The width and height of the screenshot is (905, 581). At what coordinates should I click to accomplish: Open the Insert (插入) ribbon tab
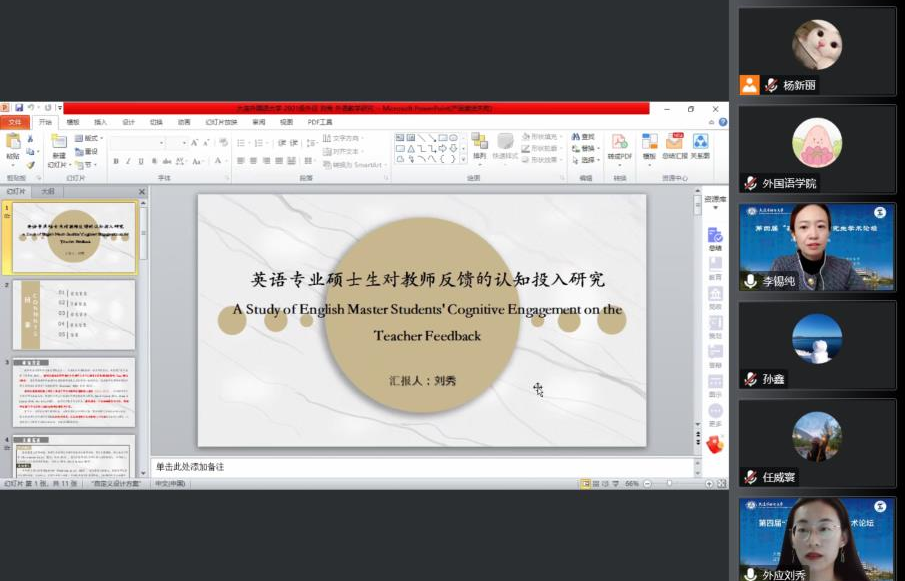click(100, 122)
